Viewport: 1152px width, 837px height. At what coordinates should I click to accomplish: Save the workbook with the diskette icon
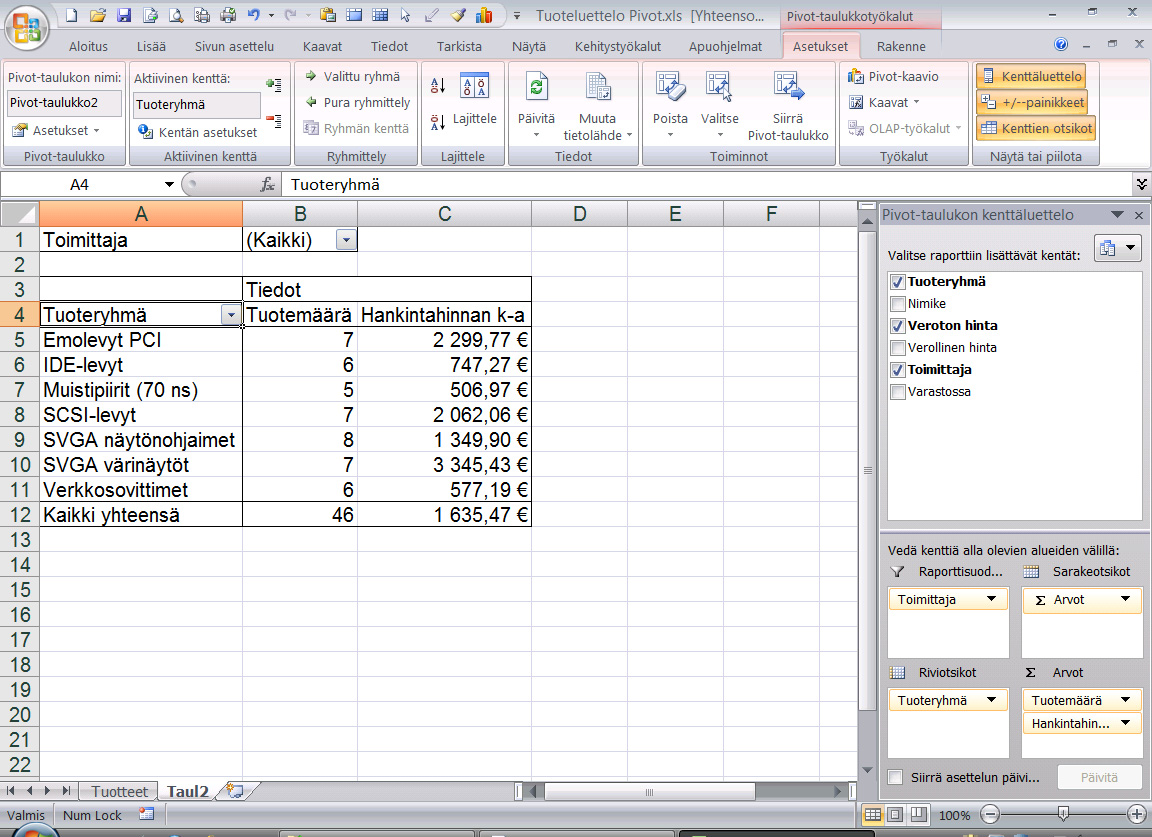coord(123,15)
